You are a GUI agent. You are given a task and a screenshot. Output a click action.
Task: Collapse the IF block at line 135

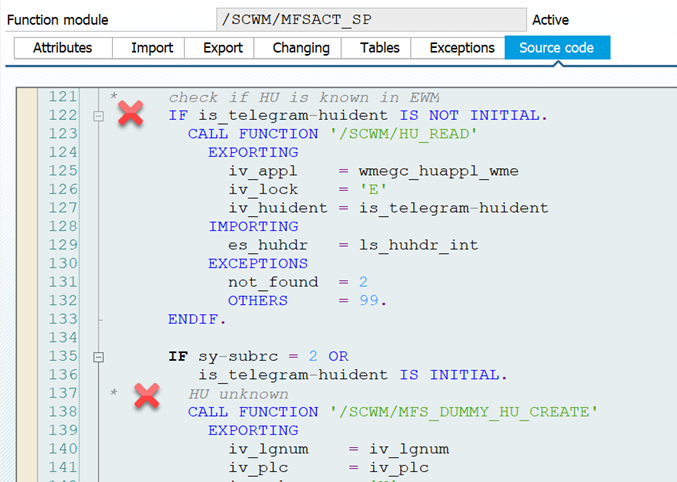[98, 357]
